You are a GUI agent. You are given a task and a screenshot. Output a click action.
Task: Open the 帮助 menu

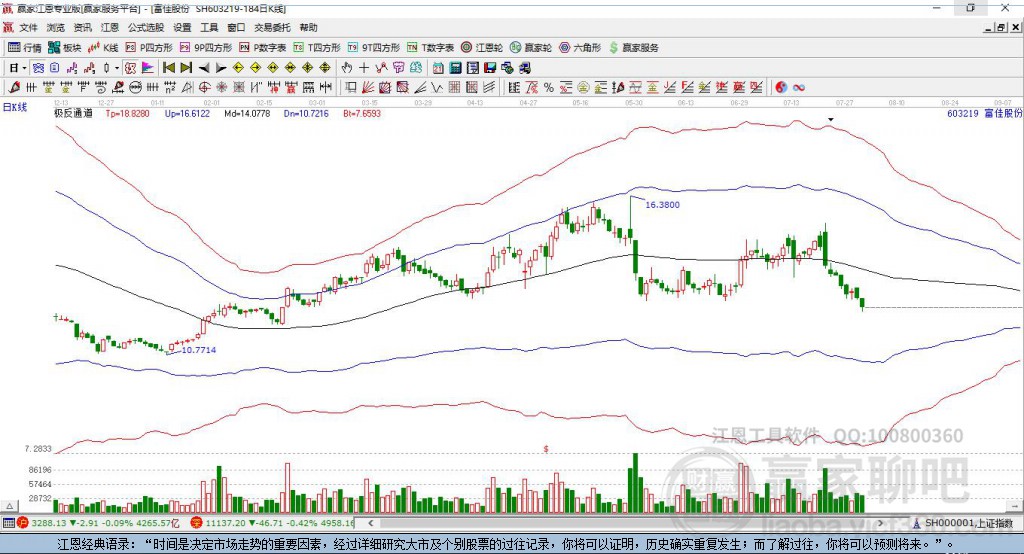coord(308,27)
